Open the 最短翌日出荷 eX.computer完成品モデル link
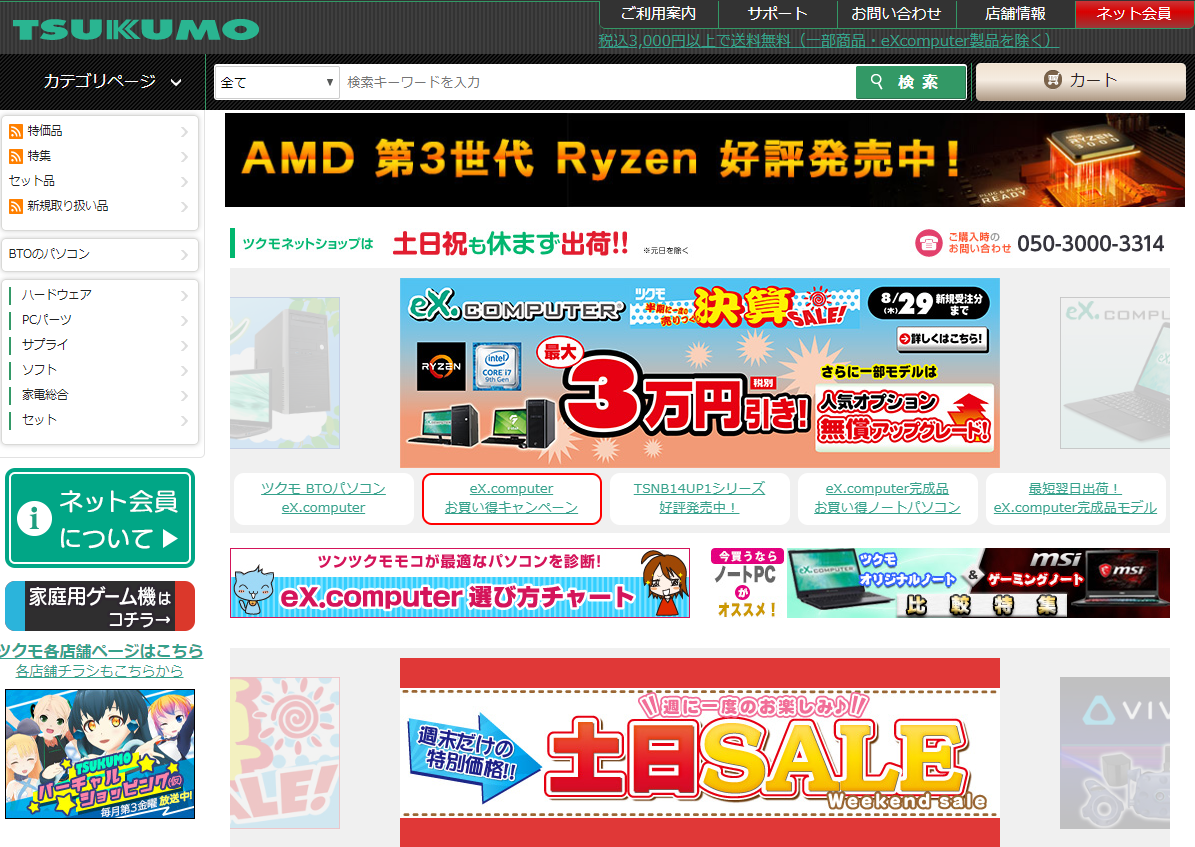 coord(1075,499)
